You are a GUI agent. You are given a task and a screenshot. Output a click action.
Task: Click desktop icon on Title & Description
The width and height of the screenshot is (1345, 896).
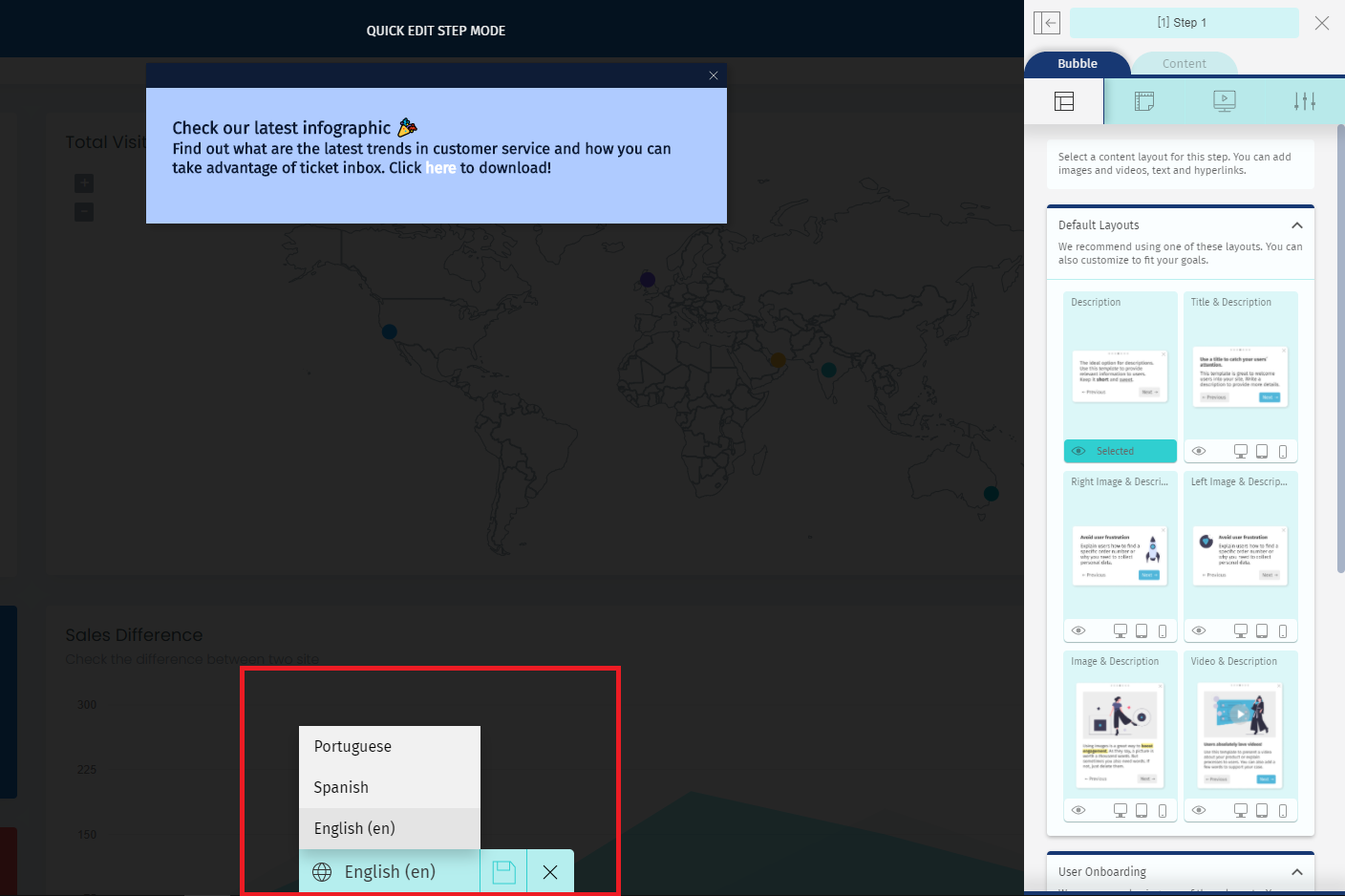pyautogui.click(x=1240, y=451)
